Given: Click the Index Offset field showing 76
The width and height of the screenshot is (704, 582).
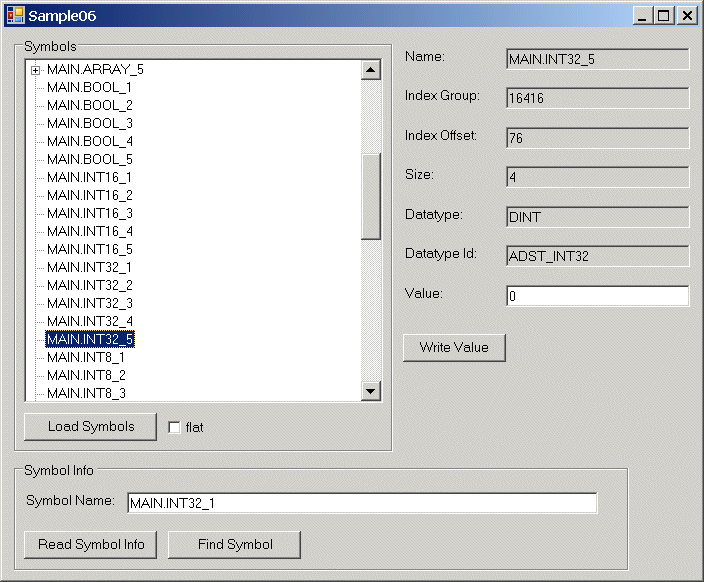Looking at the screenshot, I should [x=598, y=138].
